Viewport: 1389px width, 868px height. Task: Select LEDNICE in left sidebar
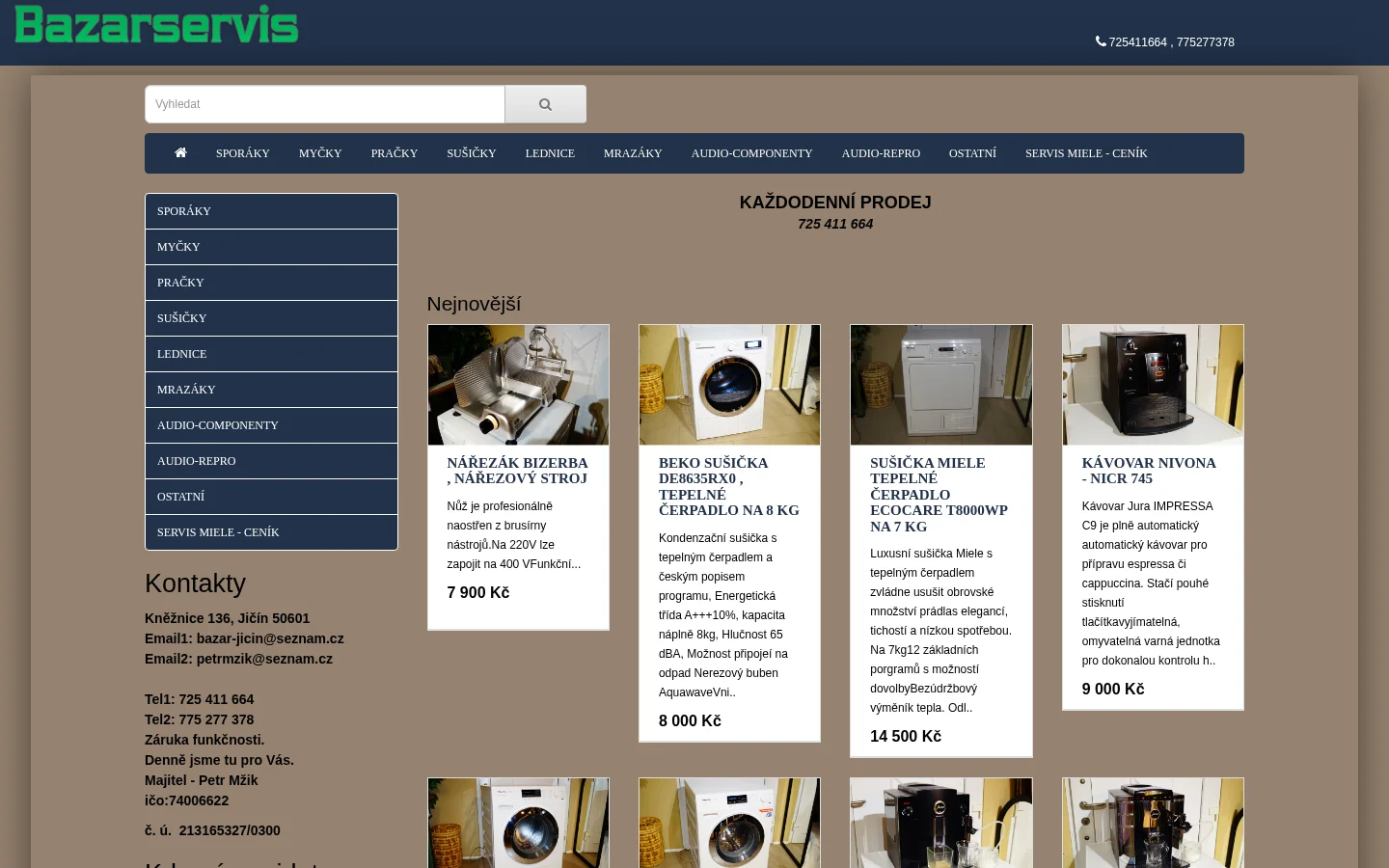coord(271,354)
